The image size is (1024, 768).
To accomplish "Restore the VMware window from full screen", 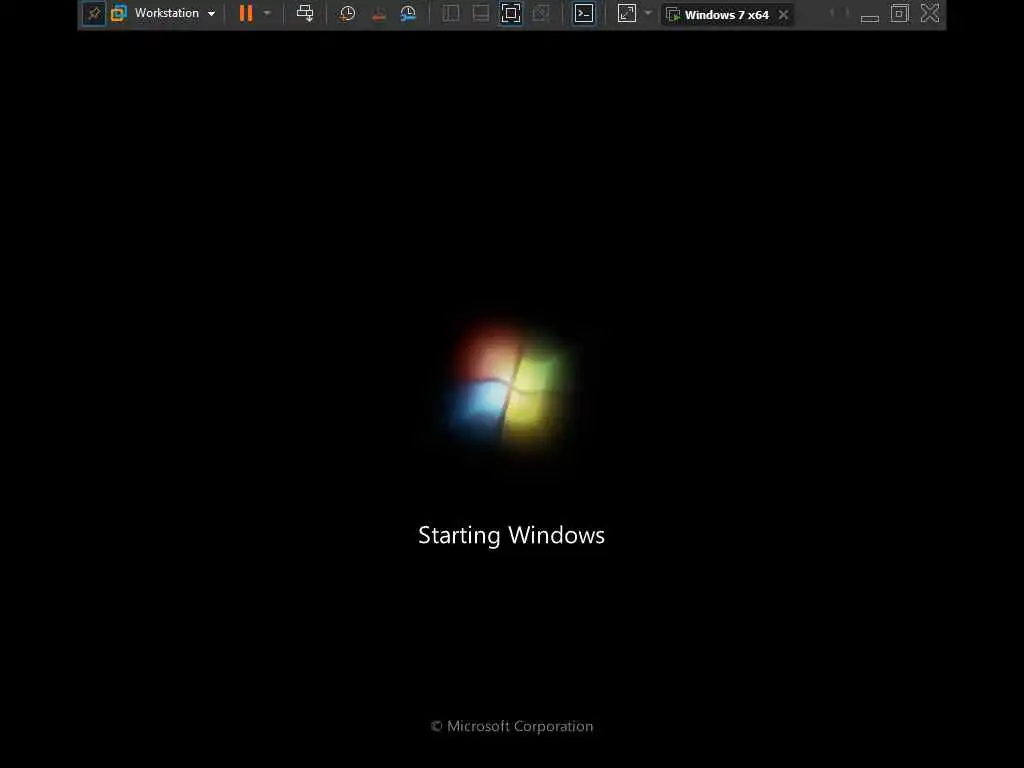I will [x=900, y=13].
